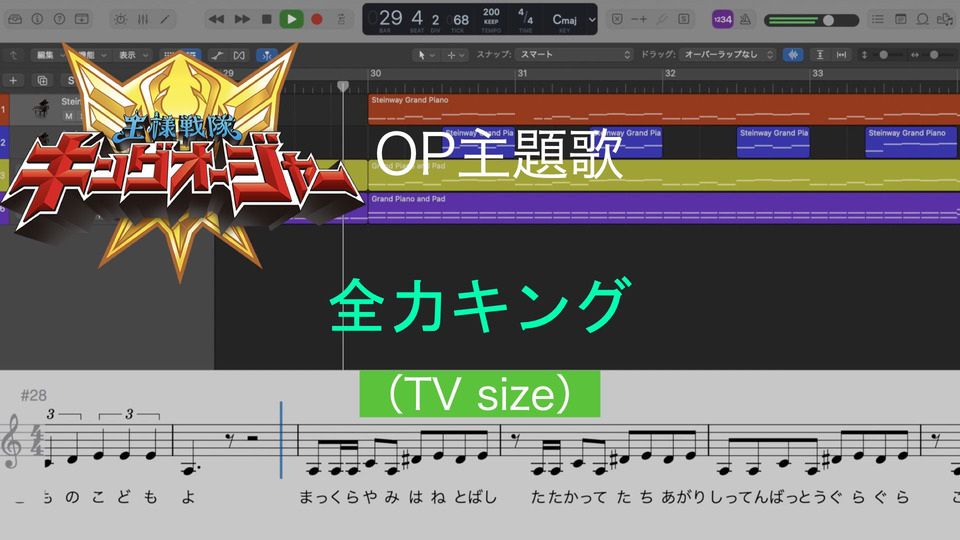Image resolution: width=960 pixels, height=540 pixels.
Task: Toggle the blue Catch Playhead button
Action: pyautogui.click(x=266, y=55)
